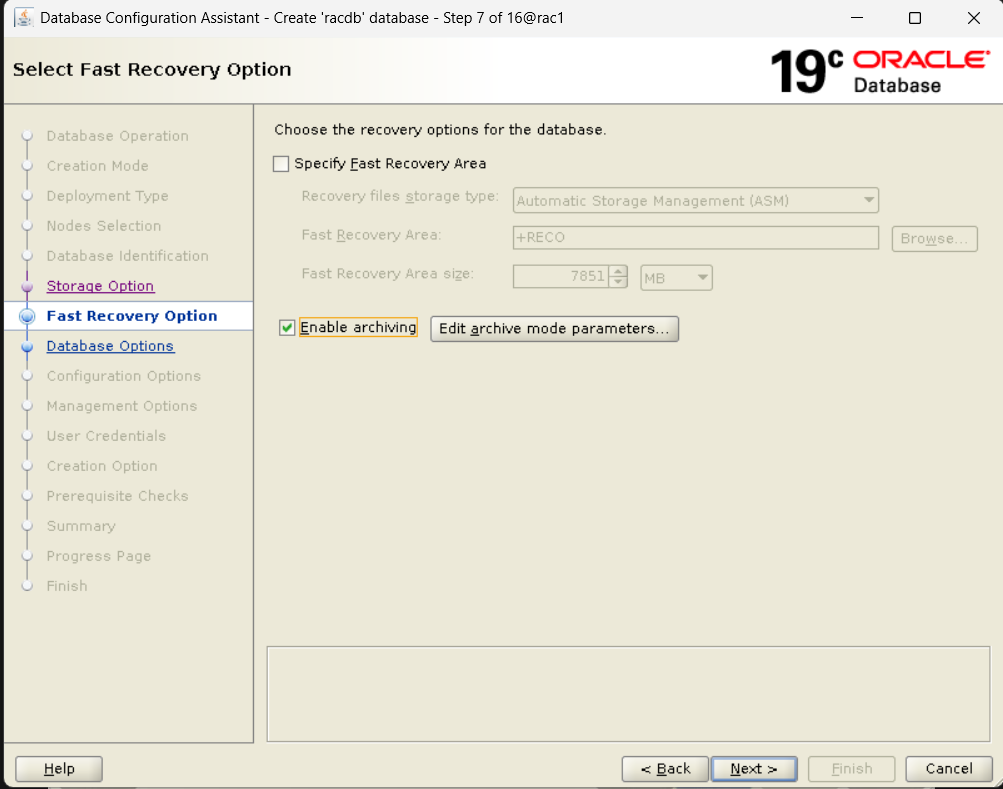Click the message area at bottom
1003x789 pixels.
pyautogui.click(x=628, y=694)
